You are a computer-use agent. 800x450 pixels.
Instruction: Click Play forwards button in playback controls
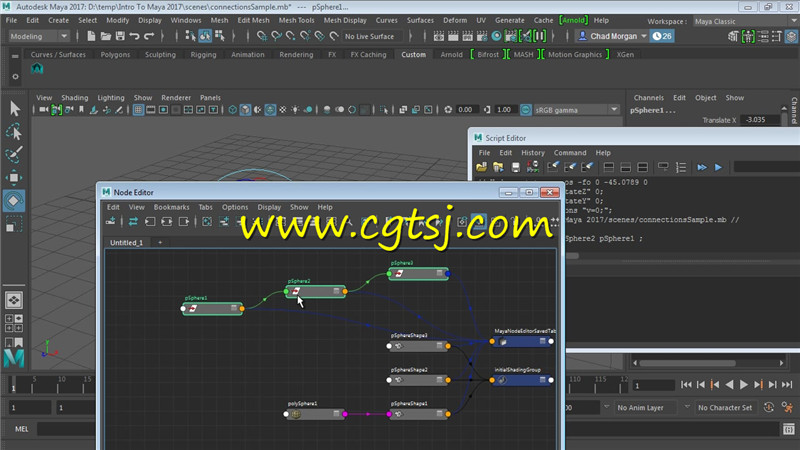coord(744,385)
